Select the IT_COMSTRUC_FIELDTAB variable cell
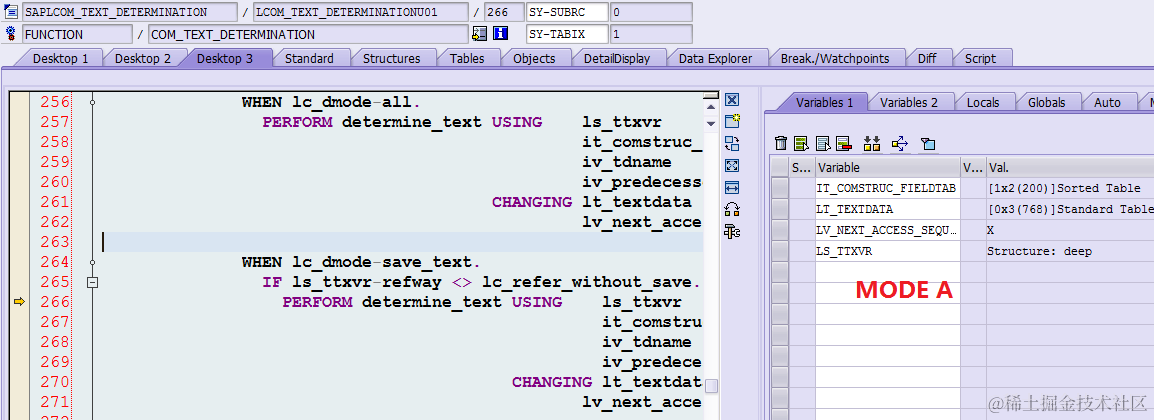Viewport: 1154px width, 420px height. click(x=888, y=188)
